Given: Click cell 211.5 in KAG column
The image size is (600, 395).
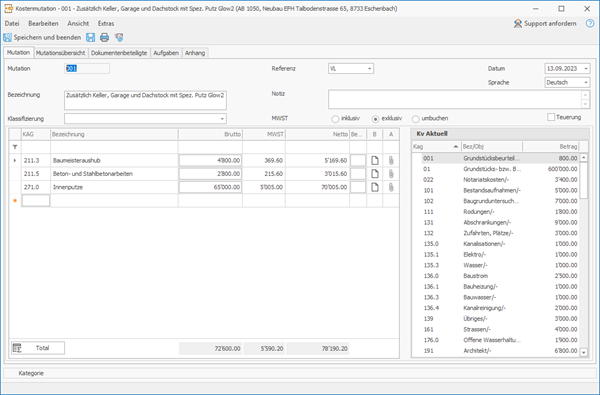Looking at the screenshot, I should point(36,174).
